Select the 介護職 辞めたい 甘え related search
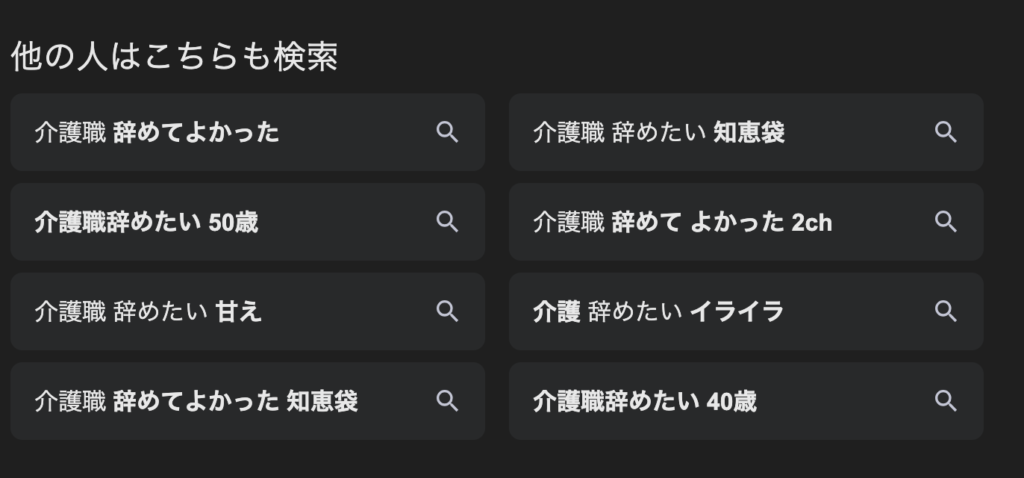The width and height of the screenshot is (1024, 478). point(248,311)
